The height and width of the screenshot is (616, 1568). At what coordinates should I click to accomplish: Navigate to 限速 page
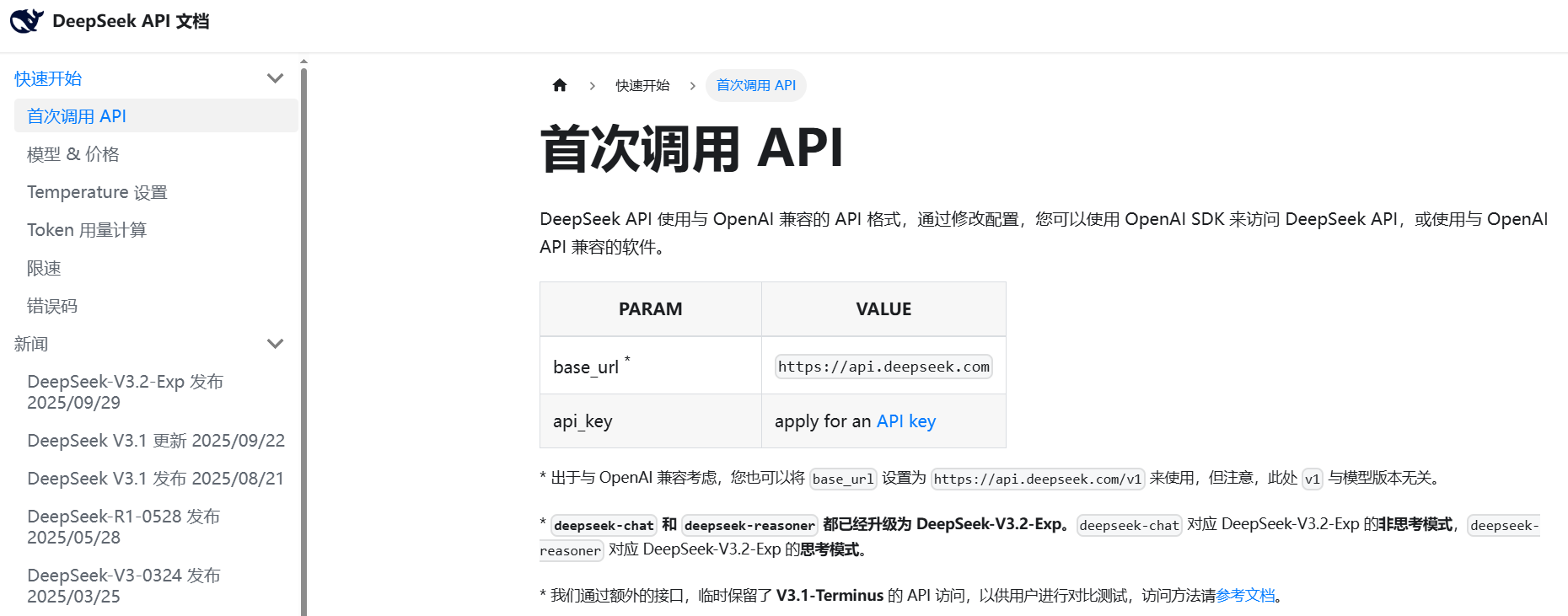click(x=44, y=268)
